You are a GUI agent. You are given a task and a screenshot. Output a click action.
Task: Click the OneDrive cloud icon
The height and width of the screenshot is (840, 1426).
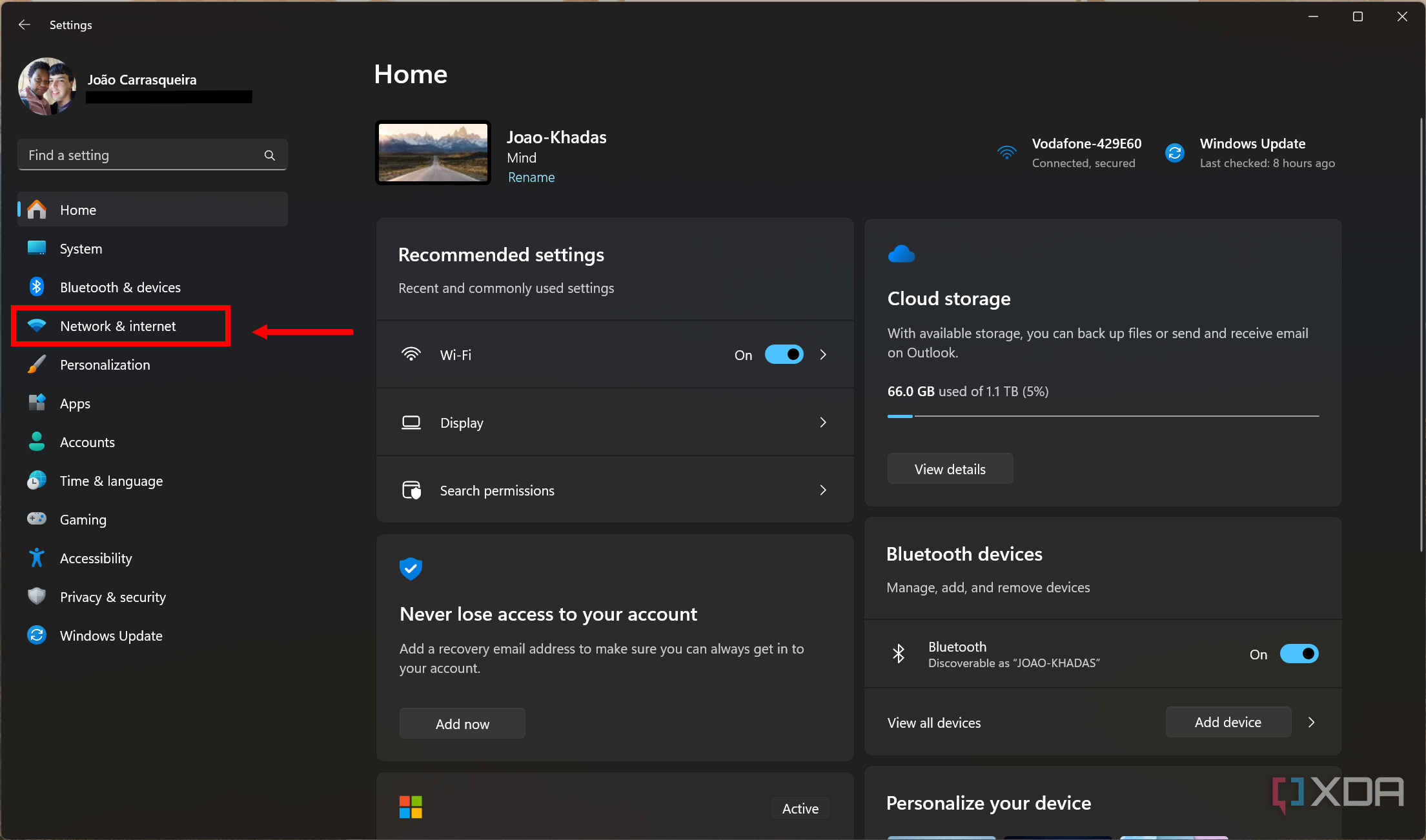pyautogui.click(x=901, y=254)
